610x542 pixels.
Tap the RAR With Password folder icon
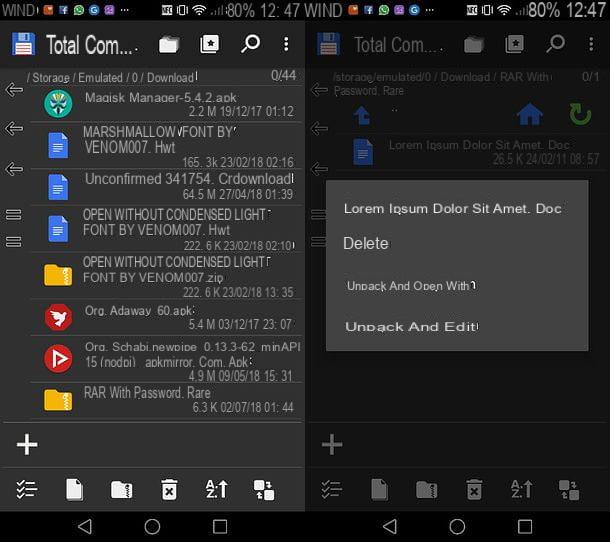[x=58, y=400]
